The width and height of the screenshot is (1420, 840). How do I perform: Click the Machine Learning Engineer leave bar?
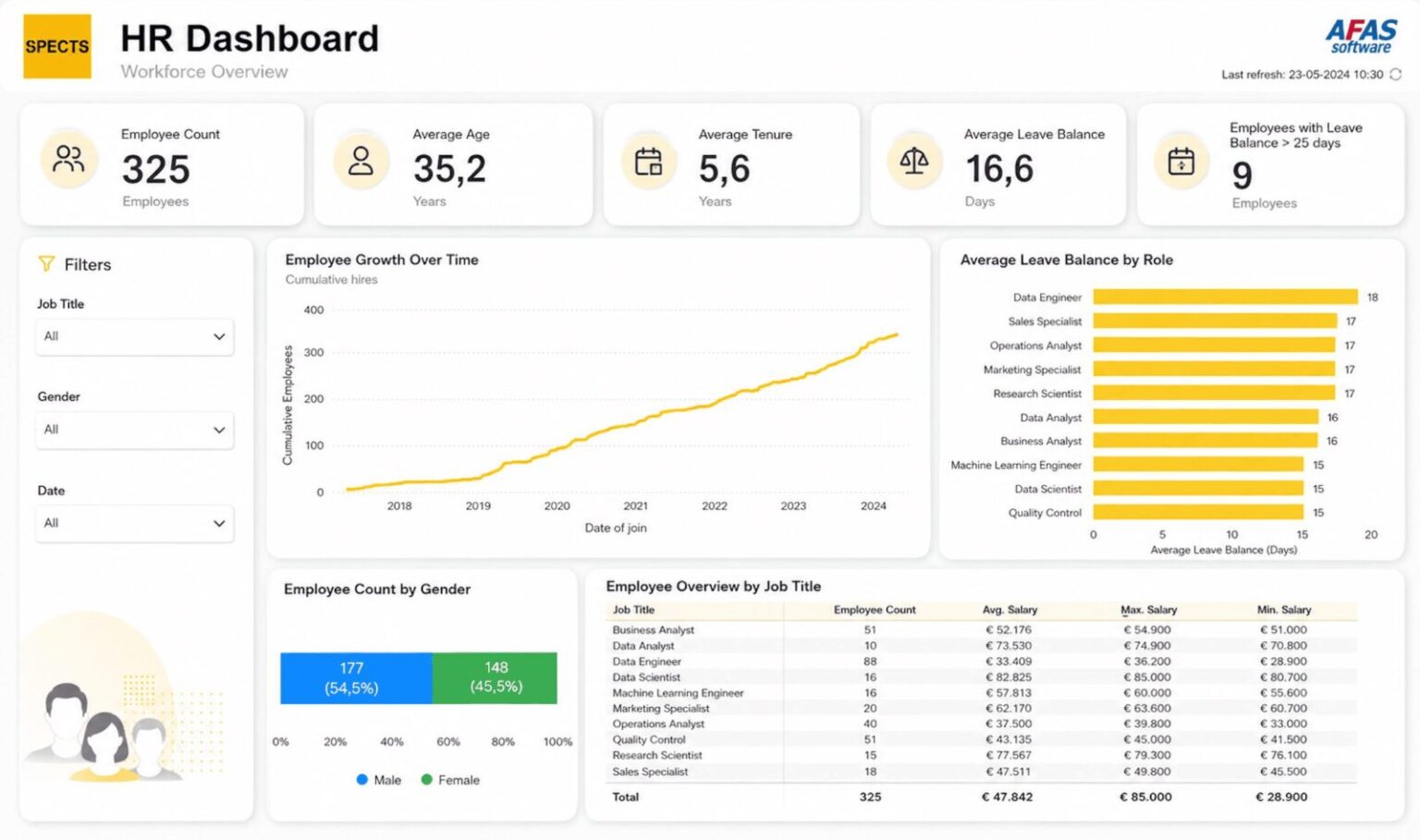click(x=1199, y=465)
